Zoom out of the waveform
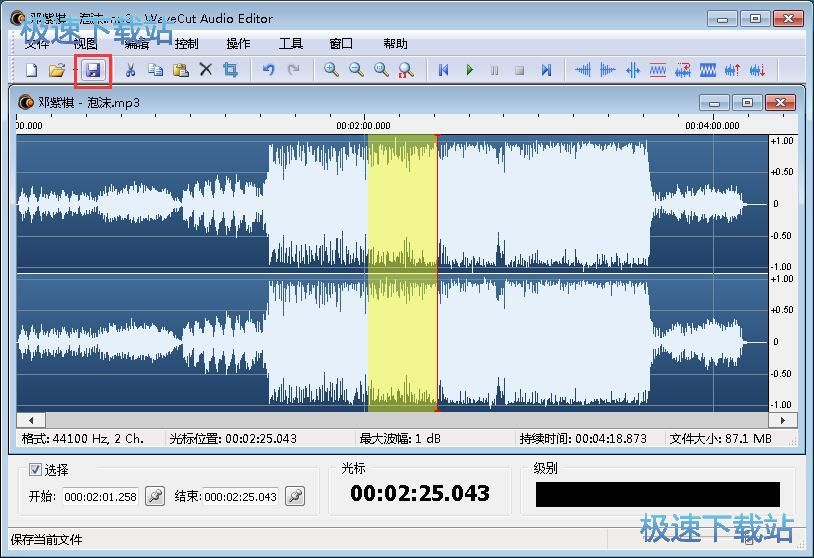The image size is (814, 558). (357, 70)
